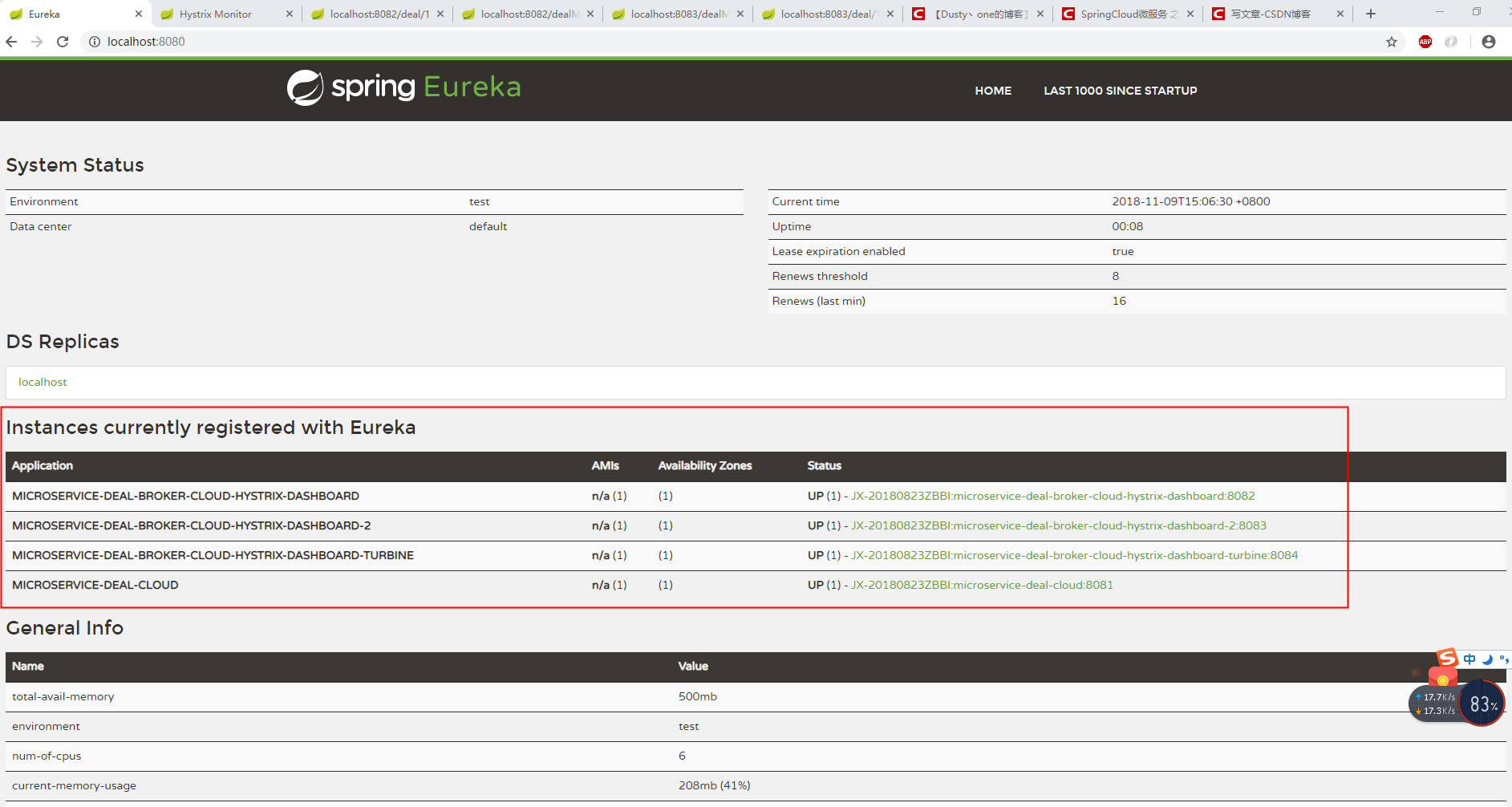Click the current-memory-usage value 208mb (41%)
The height and width of the screenshot is (807, 1512).
click(715, 785)
